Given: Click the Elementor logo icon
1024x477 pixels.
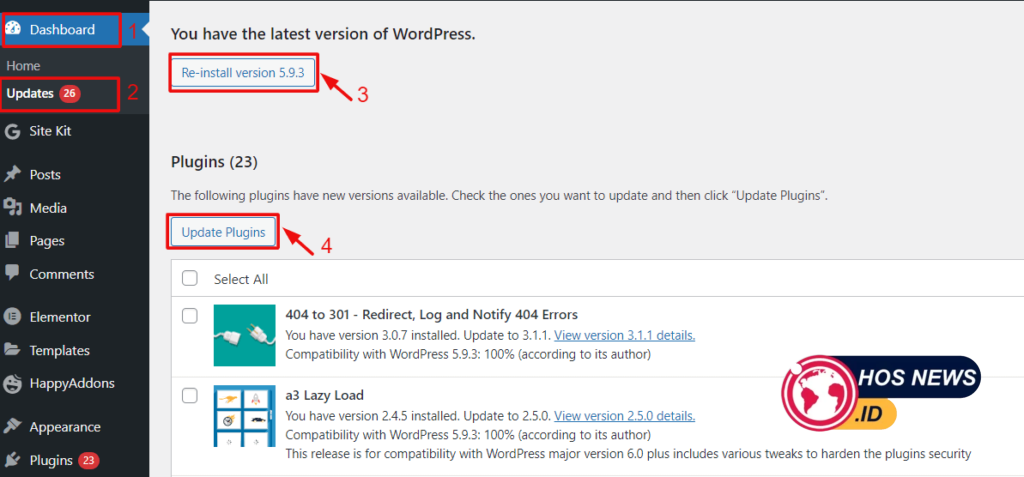Looking at the screenshot, I should (x=13, y=317).
